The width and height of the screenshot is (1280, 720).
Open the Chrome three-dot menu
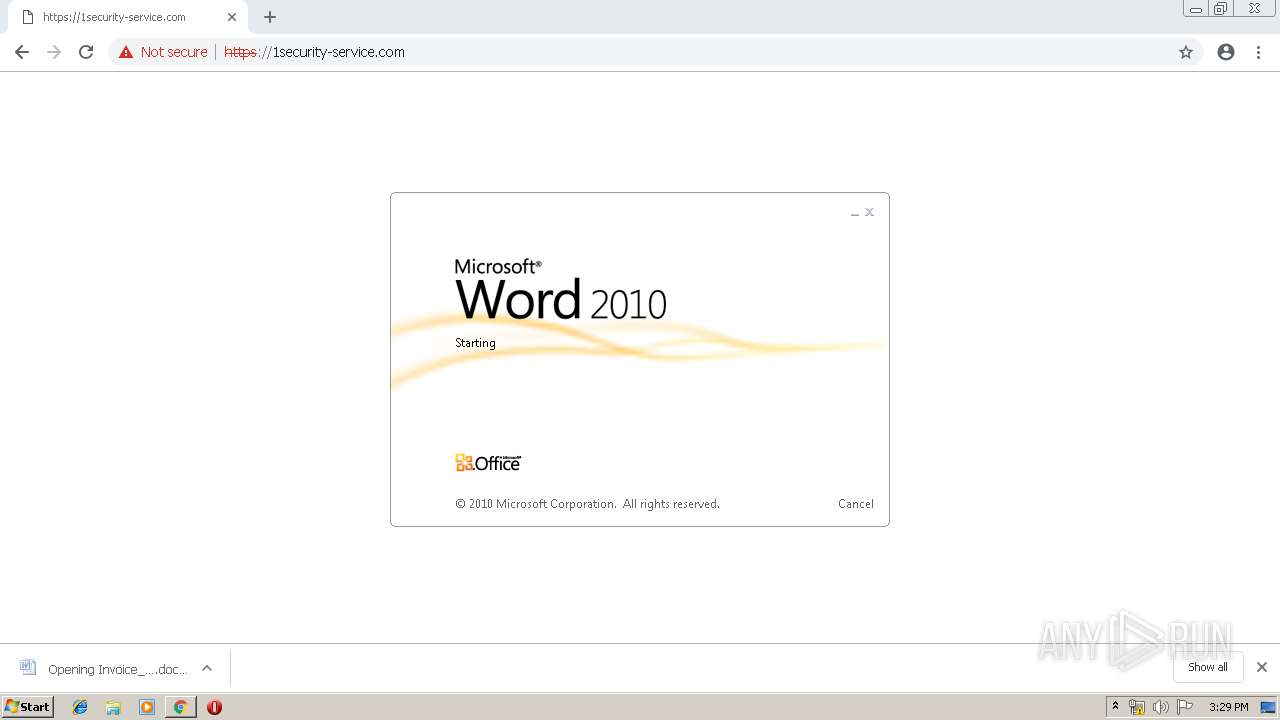click(x=1259, y=52)
